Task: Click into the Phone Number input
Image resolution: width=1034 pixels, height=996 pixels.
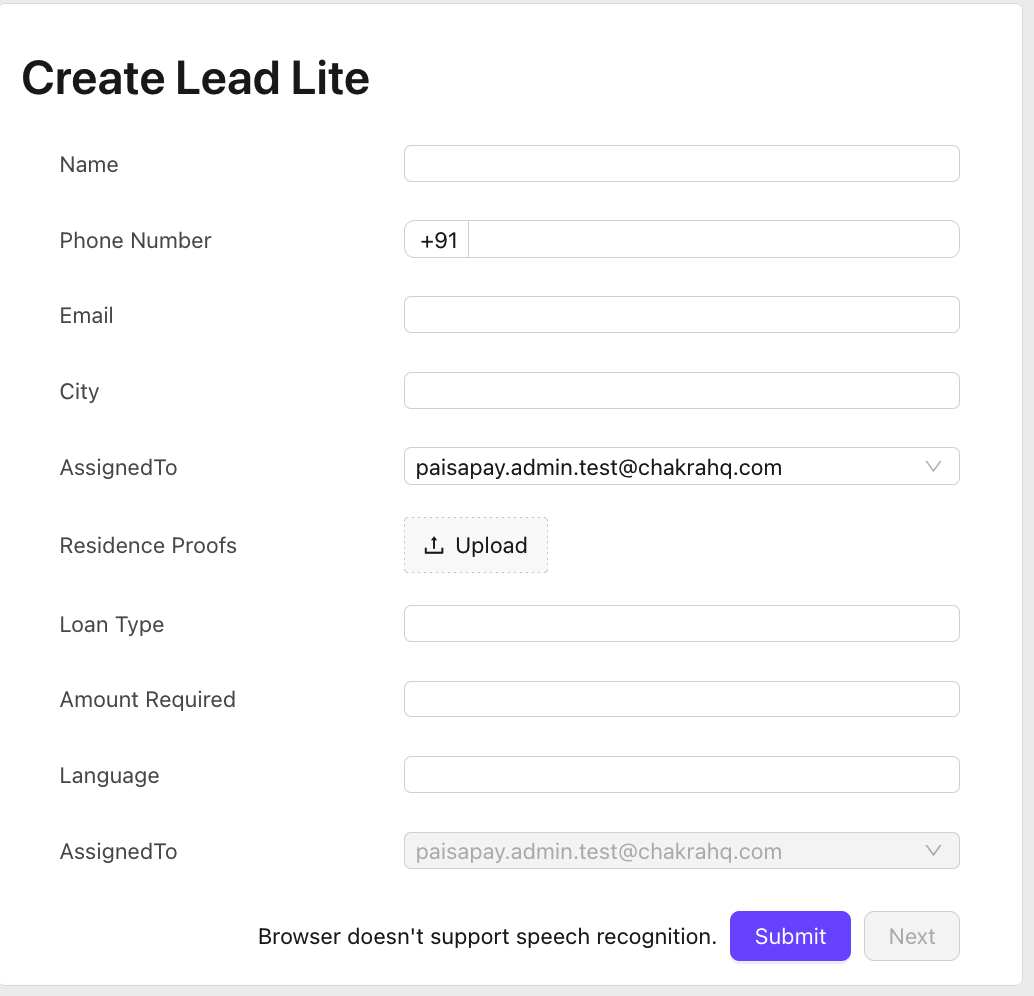Action: tap(713, 240)
